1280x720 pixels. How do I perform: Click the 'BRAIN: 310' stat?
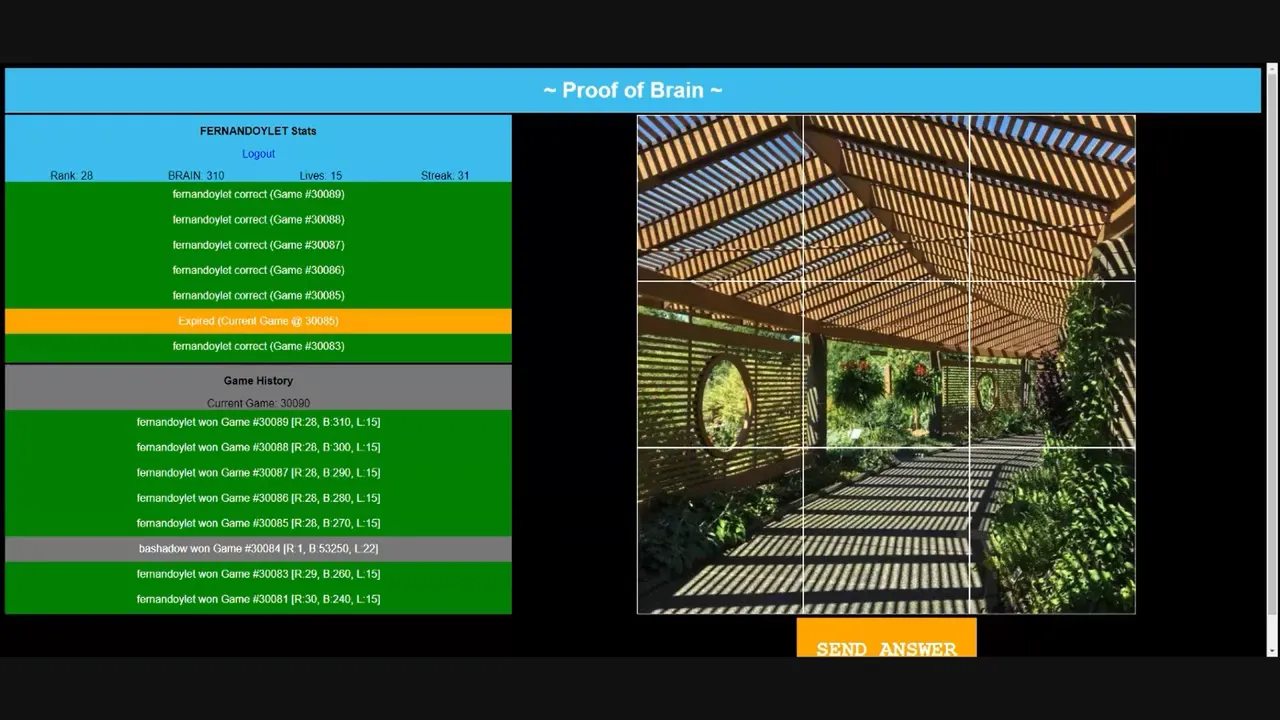[196, 175]
